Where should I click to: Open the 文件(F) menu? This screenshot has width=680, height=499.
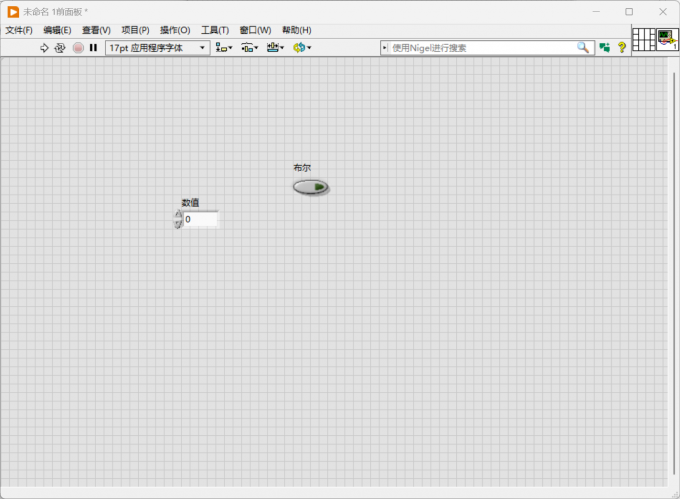19,30
